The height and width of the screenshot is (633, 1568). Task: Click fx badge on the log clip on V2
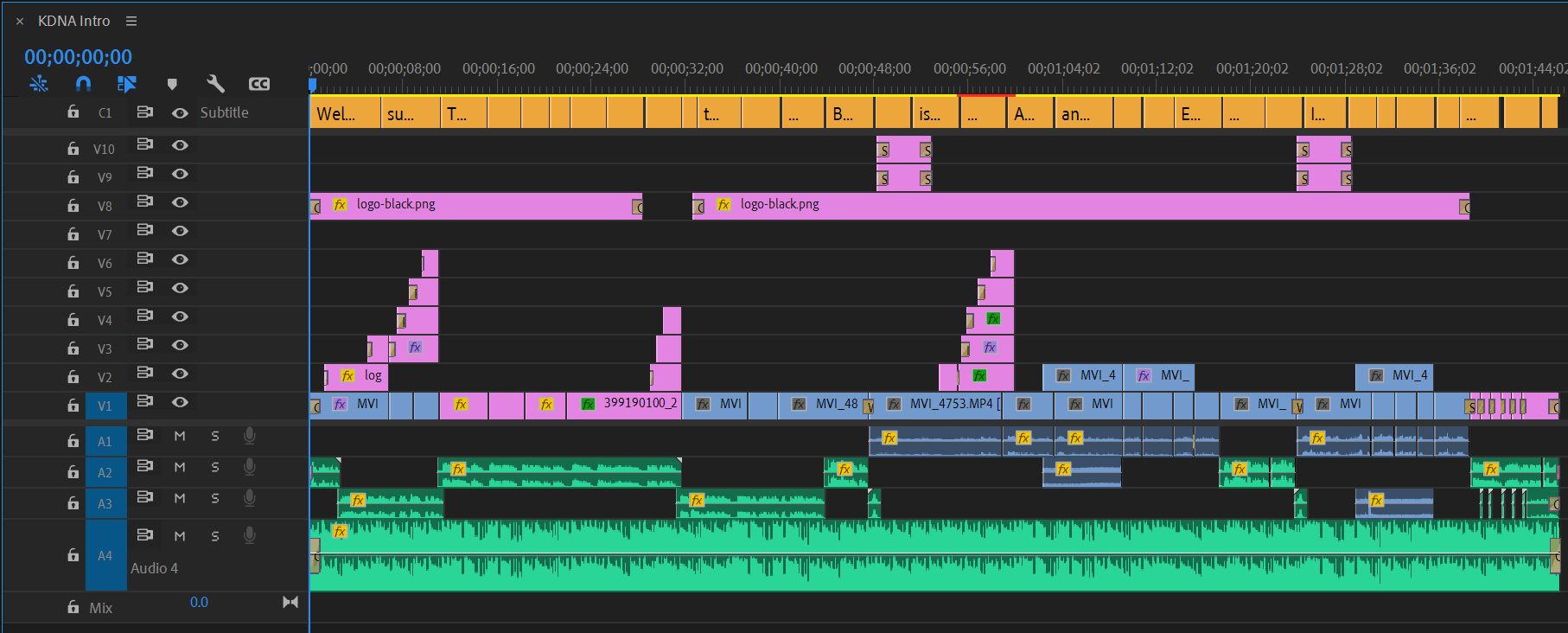[x=347, y=375]
